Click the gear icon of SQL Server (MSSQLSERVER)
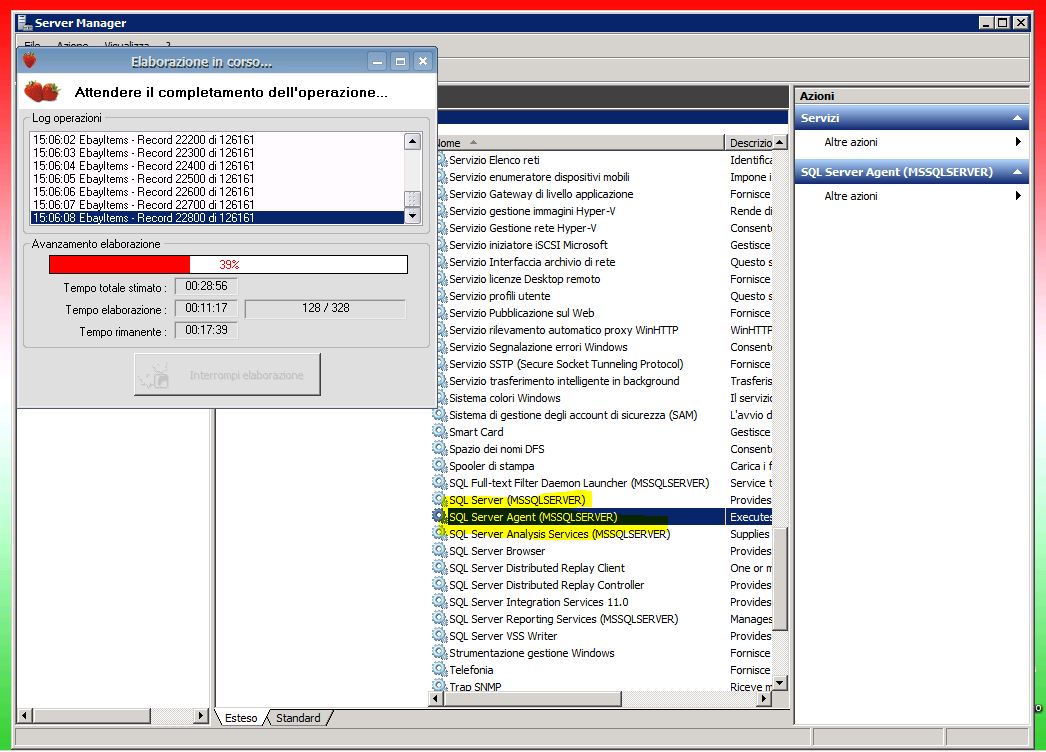The width and height of the screenshot is (1046, 752). click(439, 500)
